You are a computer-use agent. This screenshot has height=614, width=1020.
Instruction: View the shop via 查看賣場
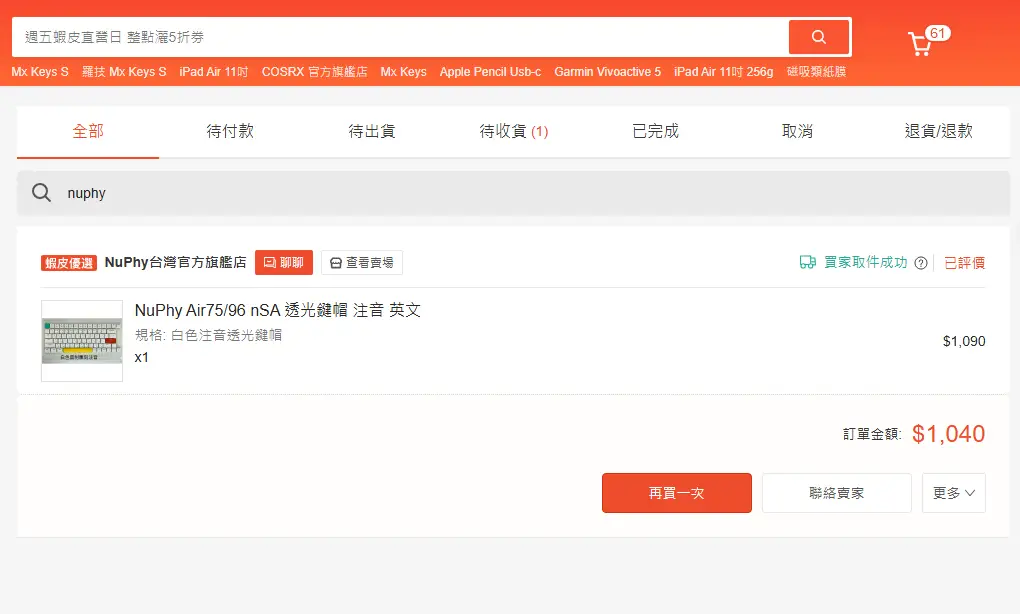[362, 262]
